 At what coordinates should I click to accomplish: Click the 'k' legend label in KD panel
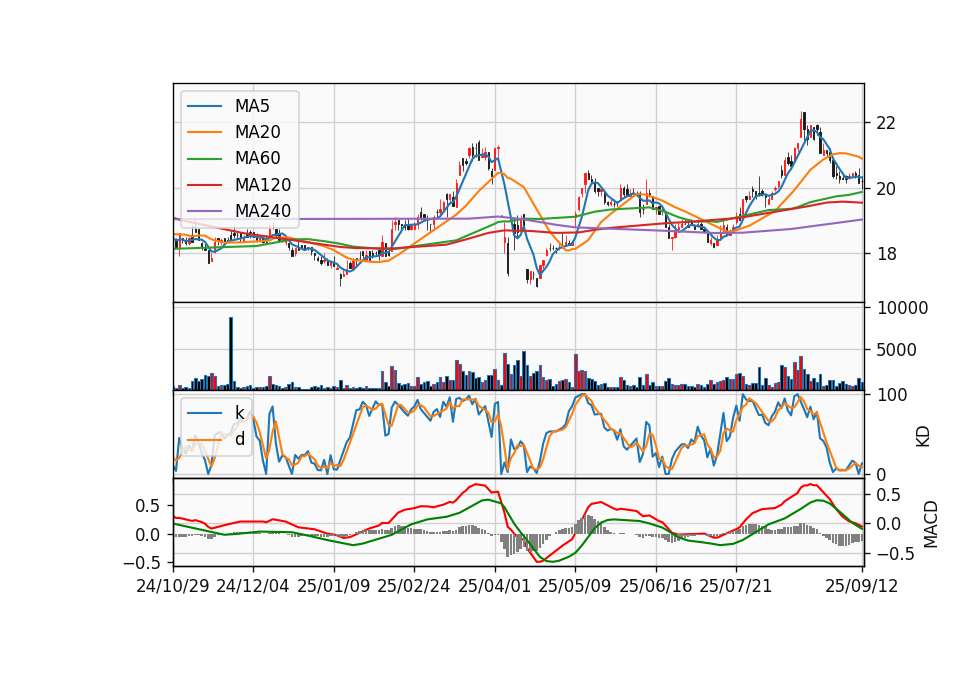coord(239,413)
